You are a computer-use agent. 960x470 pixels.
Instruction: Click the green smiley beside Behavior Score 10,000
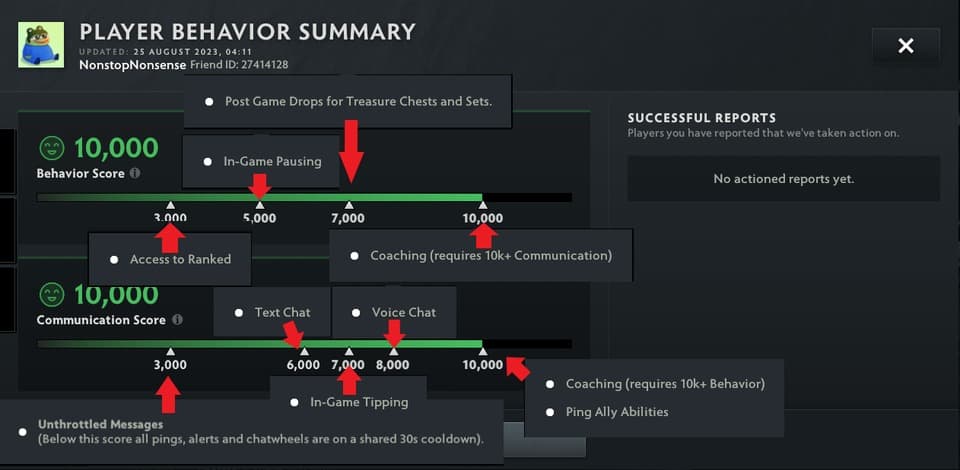52,148
